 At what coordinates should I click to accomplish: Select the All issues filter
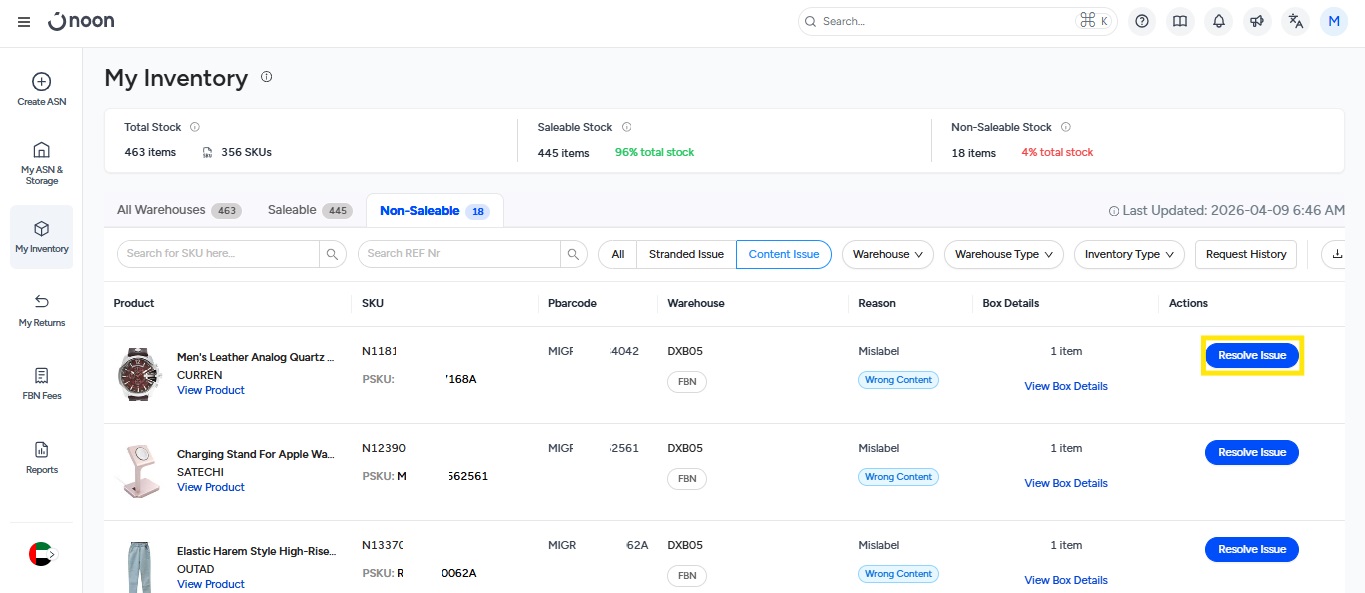618,254
